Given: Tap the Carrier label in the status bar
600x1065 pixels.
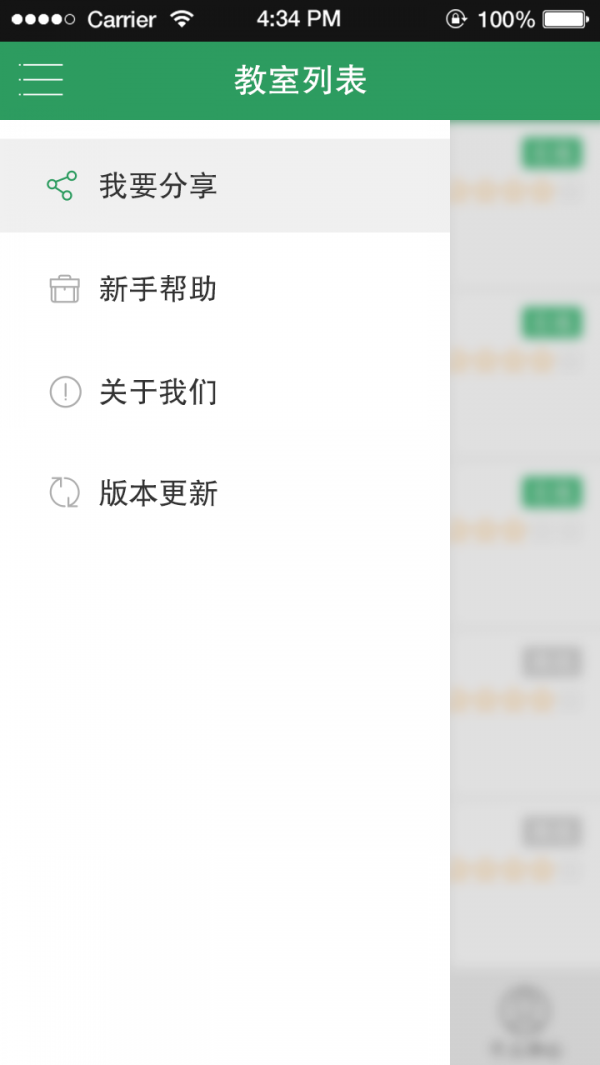Looking at the screenshot, I should (120, 17).
